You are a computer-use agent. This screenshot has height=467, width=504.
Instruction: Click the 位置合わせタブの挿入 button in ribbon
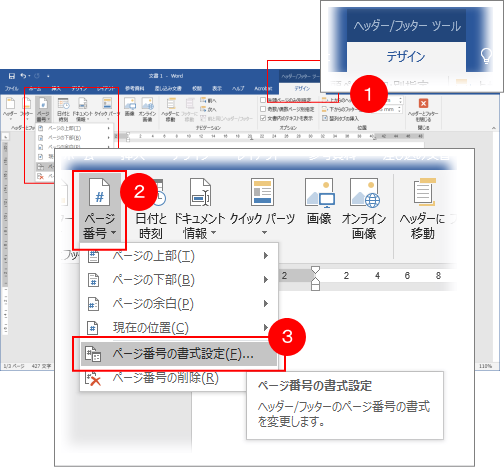click(340, 118)
